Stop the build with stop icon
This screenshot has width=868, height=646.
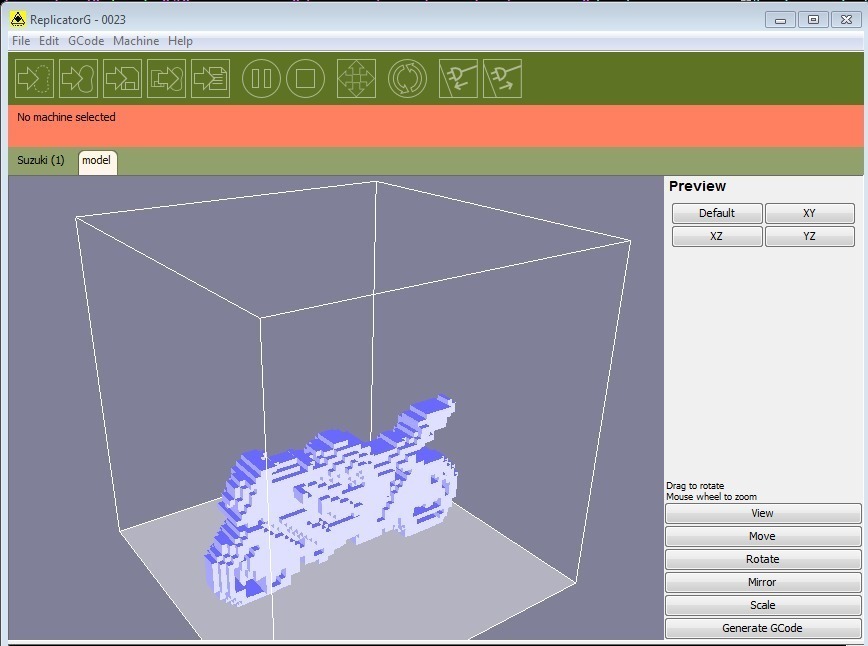tap(306, 79)
